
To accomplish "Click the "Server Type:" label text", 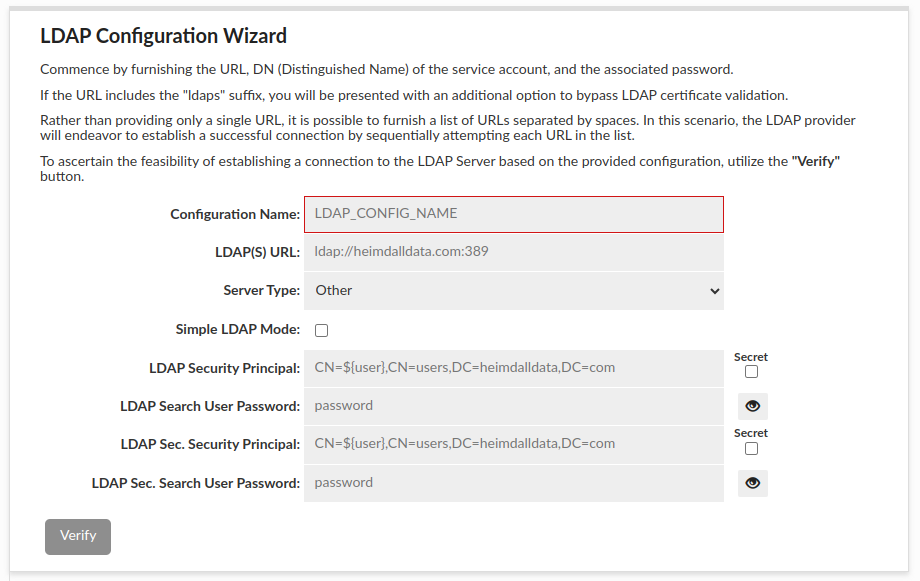I will 261,291.
